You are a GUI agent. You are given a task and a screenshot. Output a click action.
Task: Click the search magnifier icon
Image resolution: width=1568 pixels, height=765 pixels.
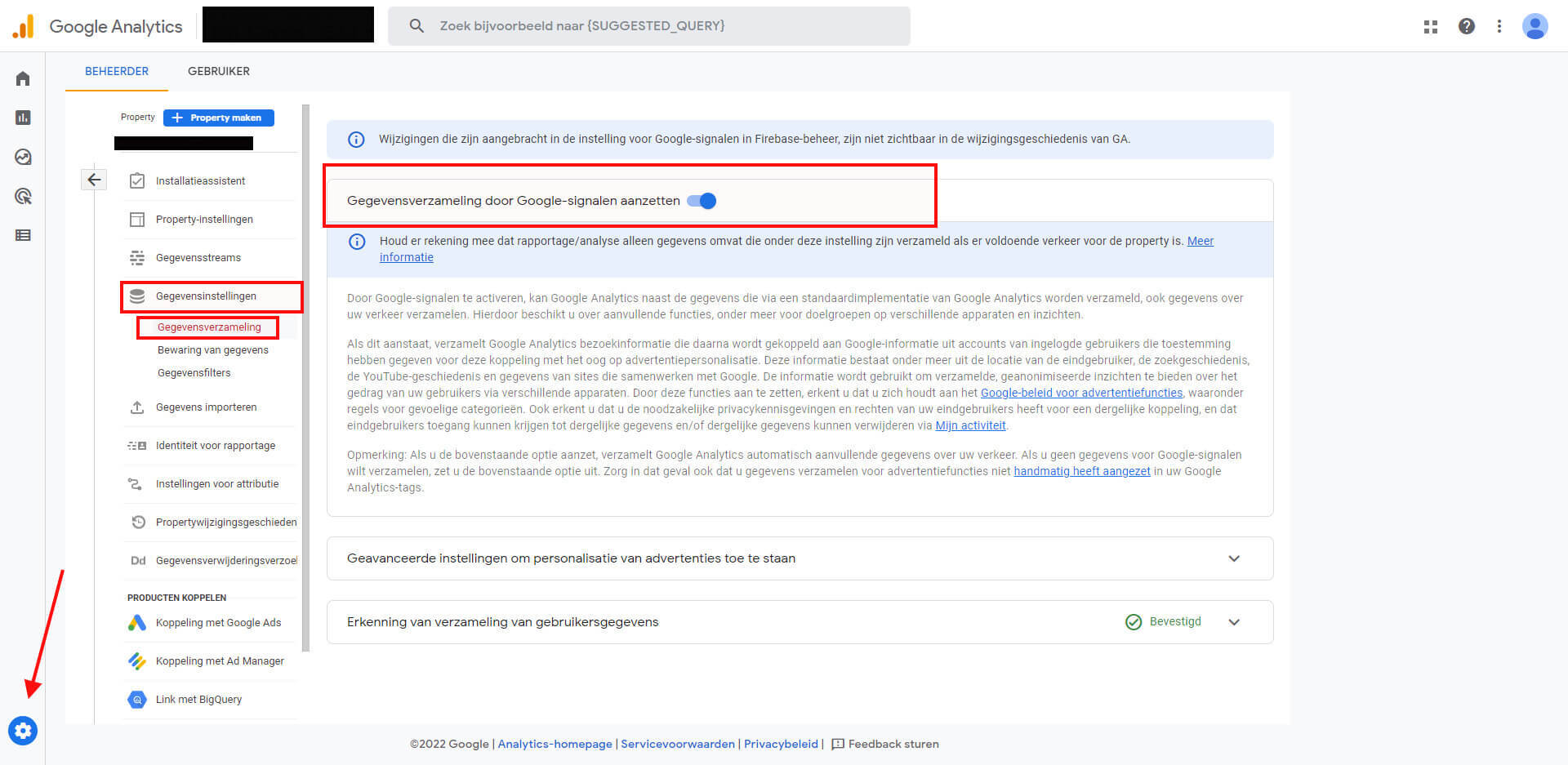pos(416,26)
